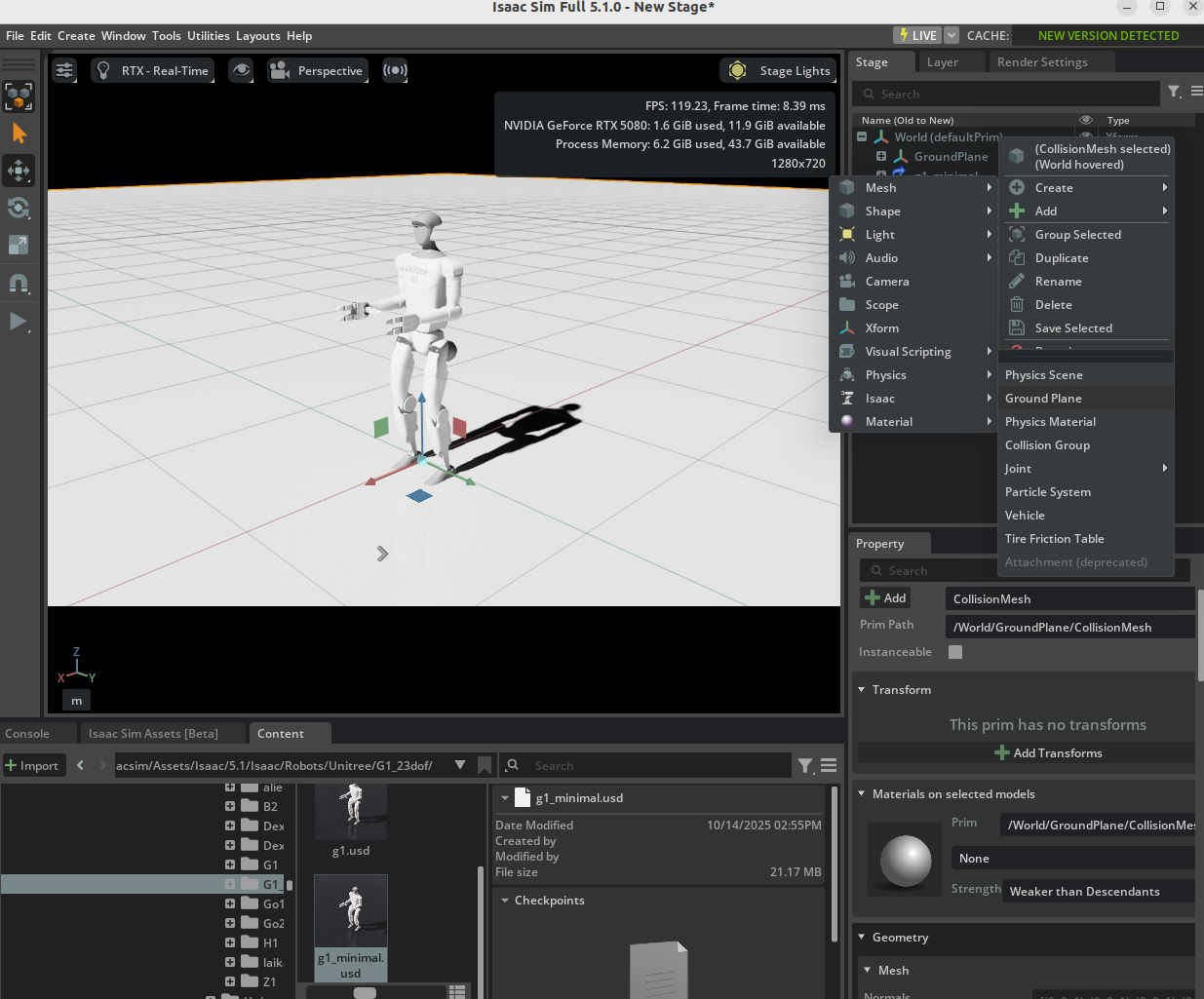Viewport: 1204px width, 999px height.
Task: Select the arrow selection tool
Action: tap(19, 134)
